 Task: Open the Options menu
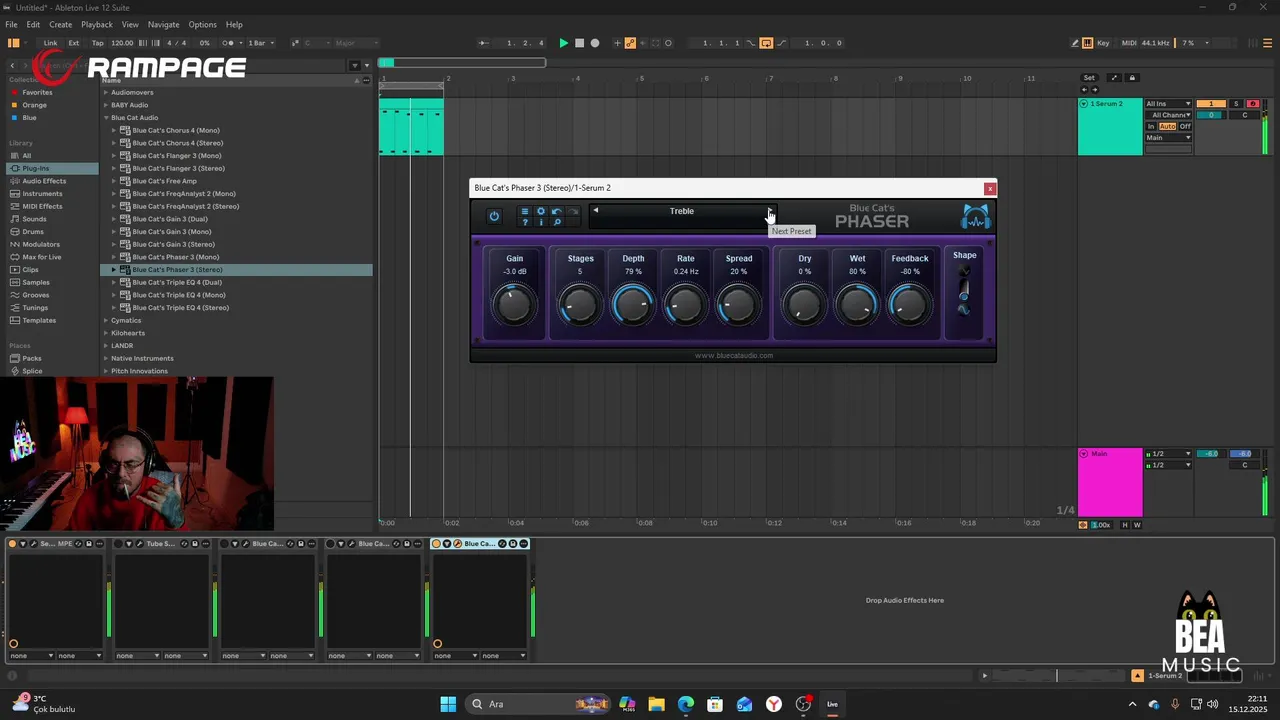[202, 24]
